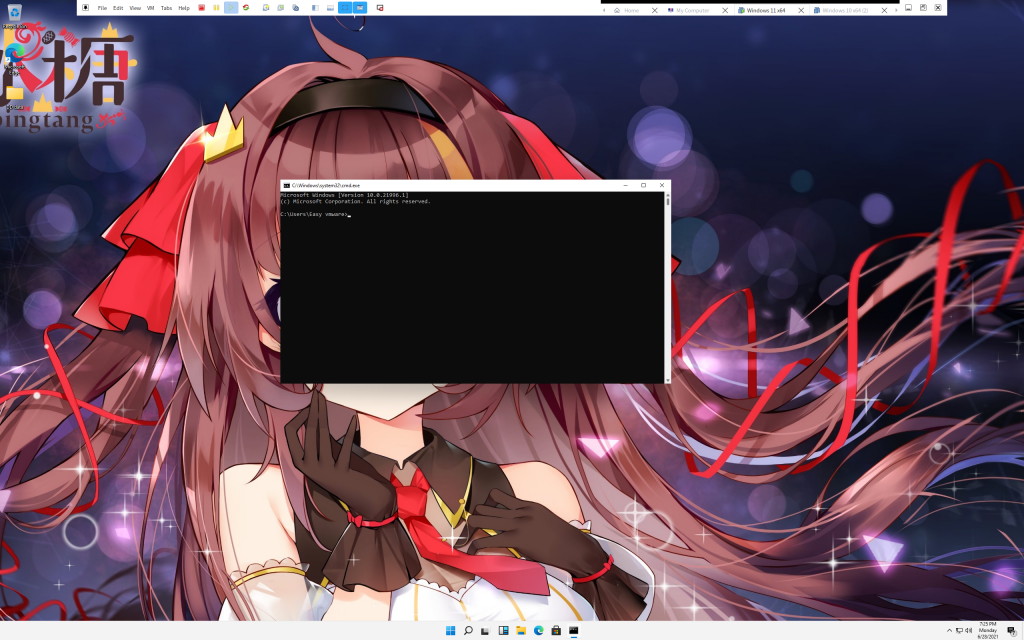Viewport: 1024px width, 640px height.
Task: Open the Recycle Bin desktop icon
Action: click(x=14, y=16)
